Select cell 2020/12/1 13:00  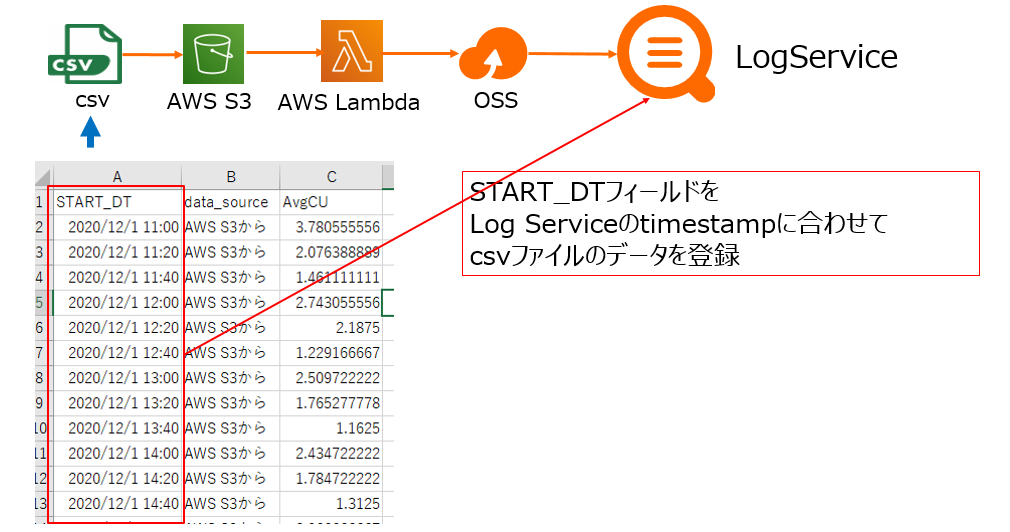pos(117,378)
